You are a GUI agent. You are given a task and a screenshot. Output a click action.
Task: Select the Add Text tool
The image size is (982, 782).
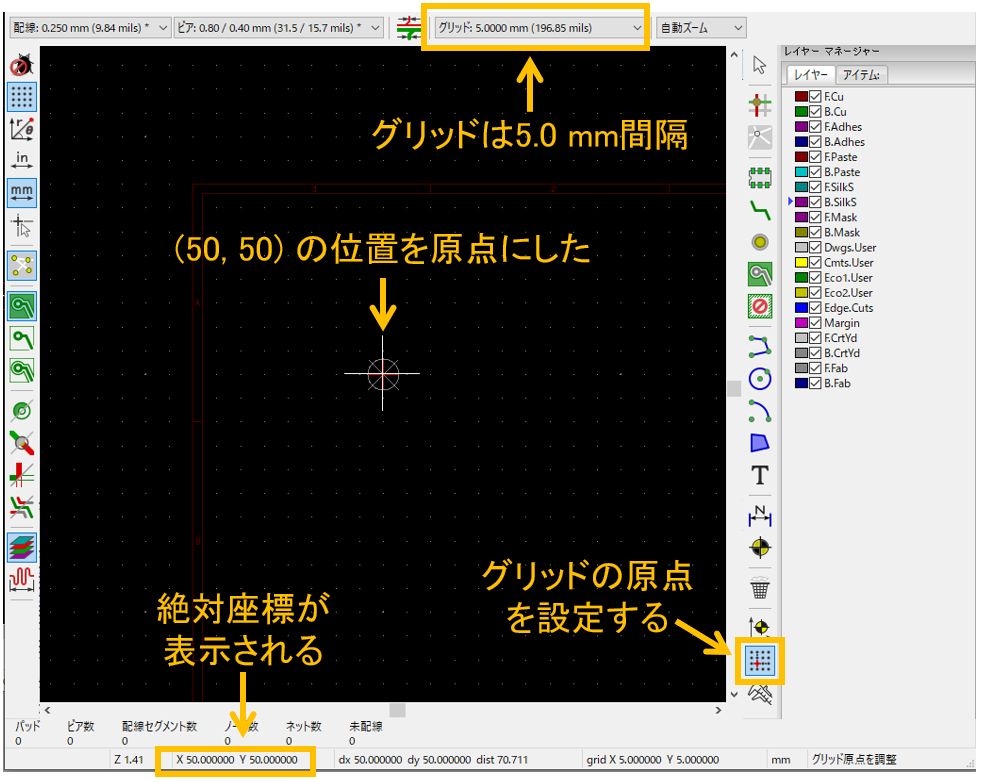pos(760,475)
